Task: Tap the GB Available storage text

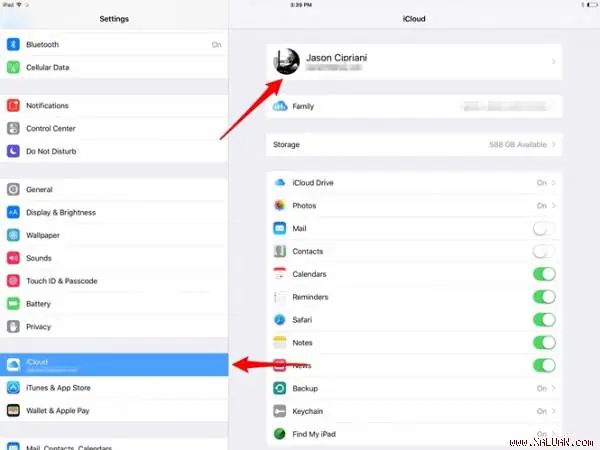Action: pos(518,145)
